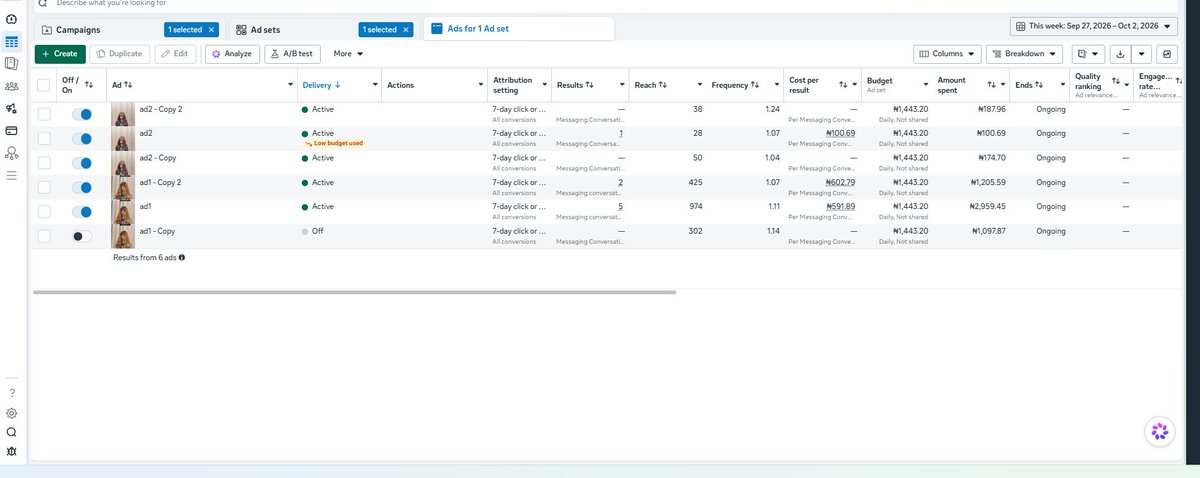Viewport: 1200px width, 478px height.
Task: Sort by Off / On column arrows
Action: [89, 85]
